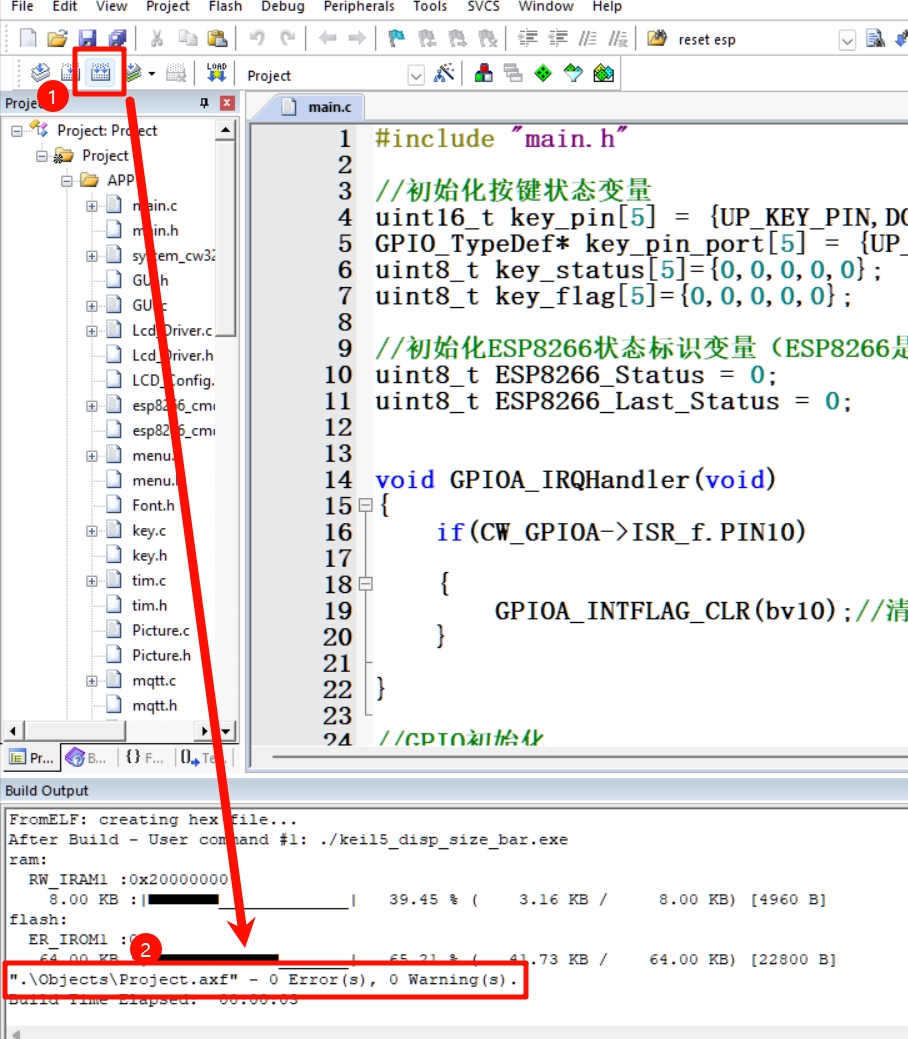Click the Pack Installer icon
The image size is (908, 1039).
604,73
